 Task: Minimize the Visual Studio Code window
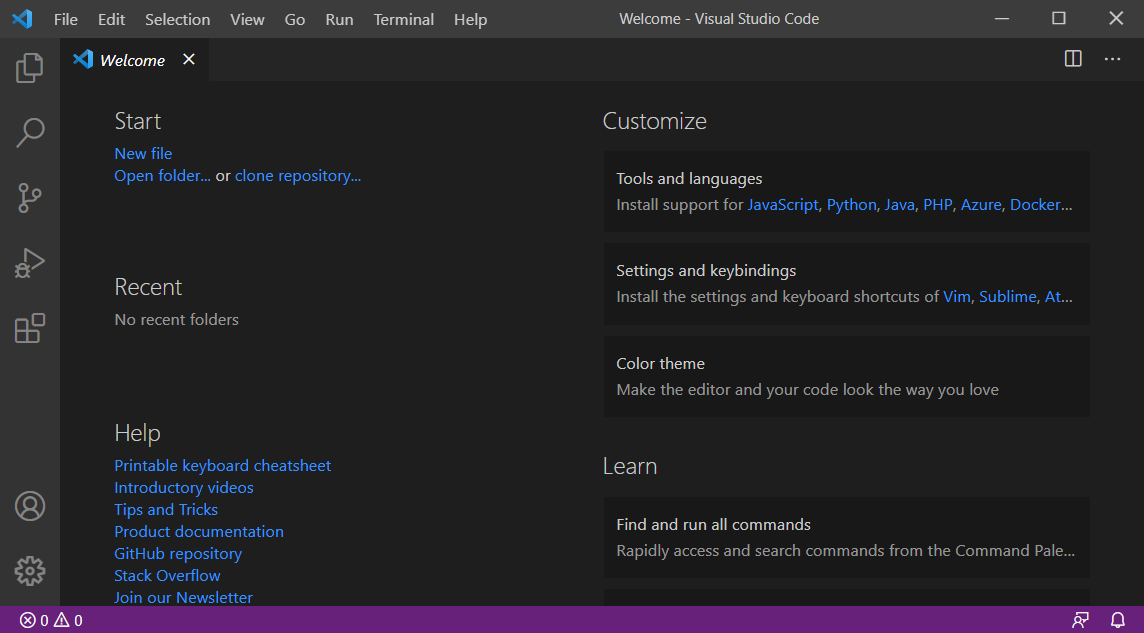tap(1002, 19)
